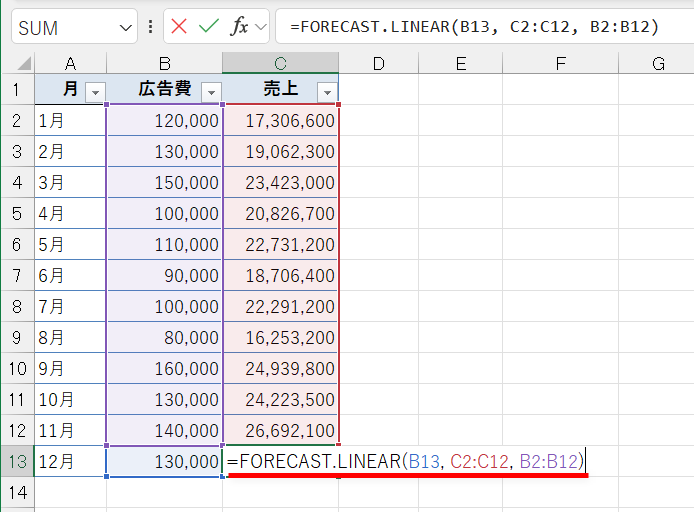The height and width of the screenshot is (512, 694).
Task: Select column A header
Action: coord(70,63)
